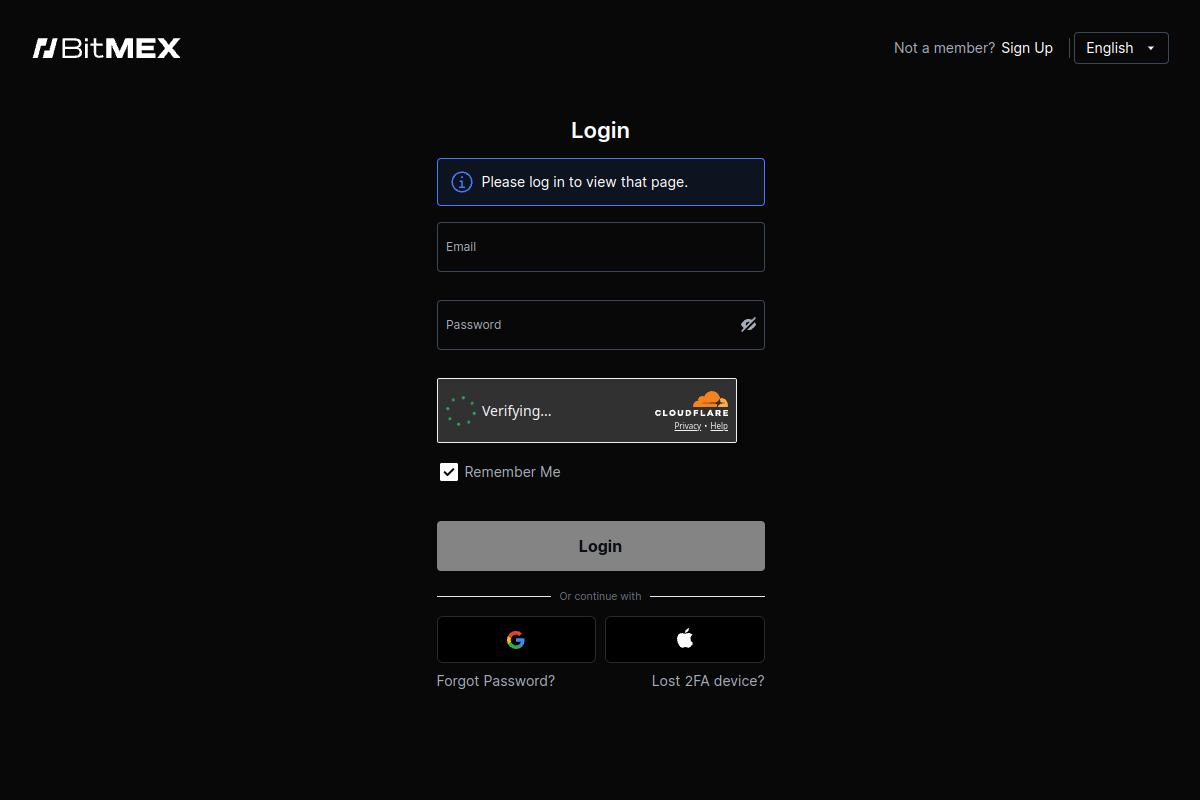The width and height of the screenshot is (1200, 800).
Task: Click the 'Please log in to view that page.' message
Action: pyautogui.click(x=585, y=182)
